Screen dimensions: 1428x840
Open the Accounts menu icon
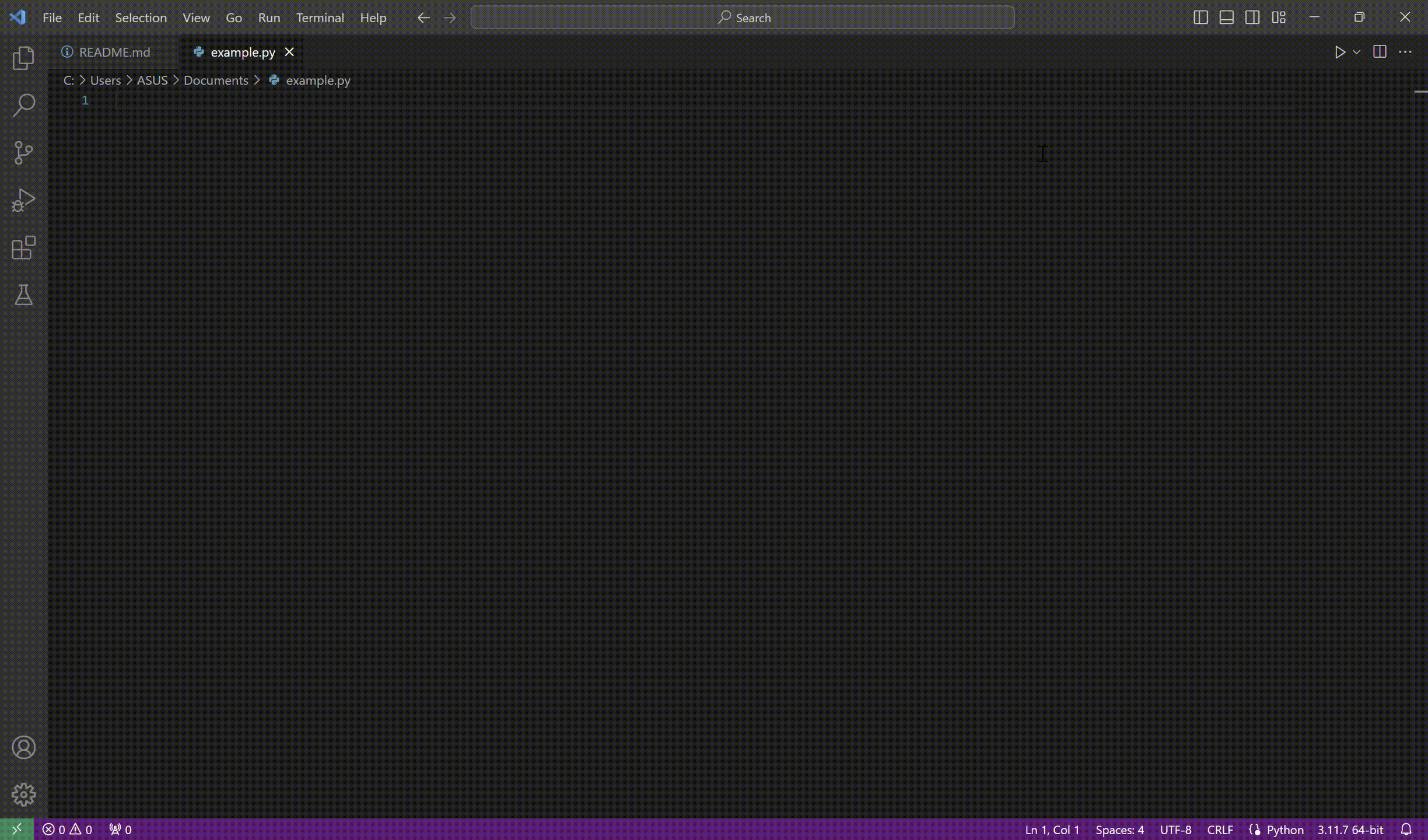(23, 747)
